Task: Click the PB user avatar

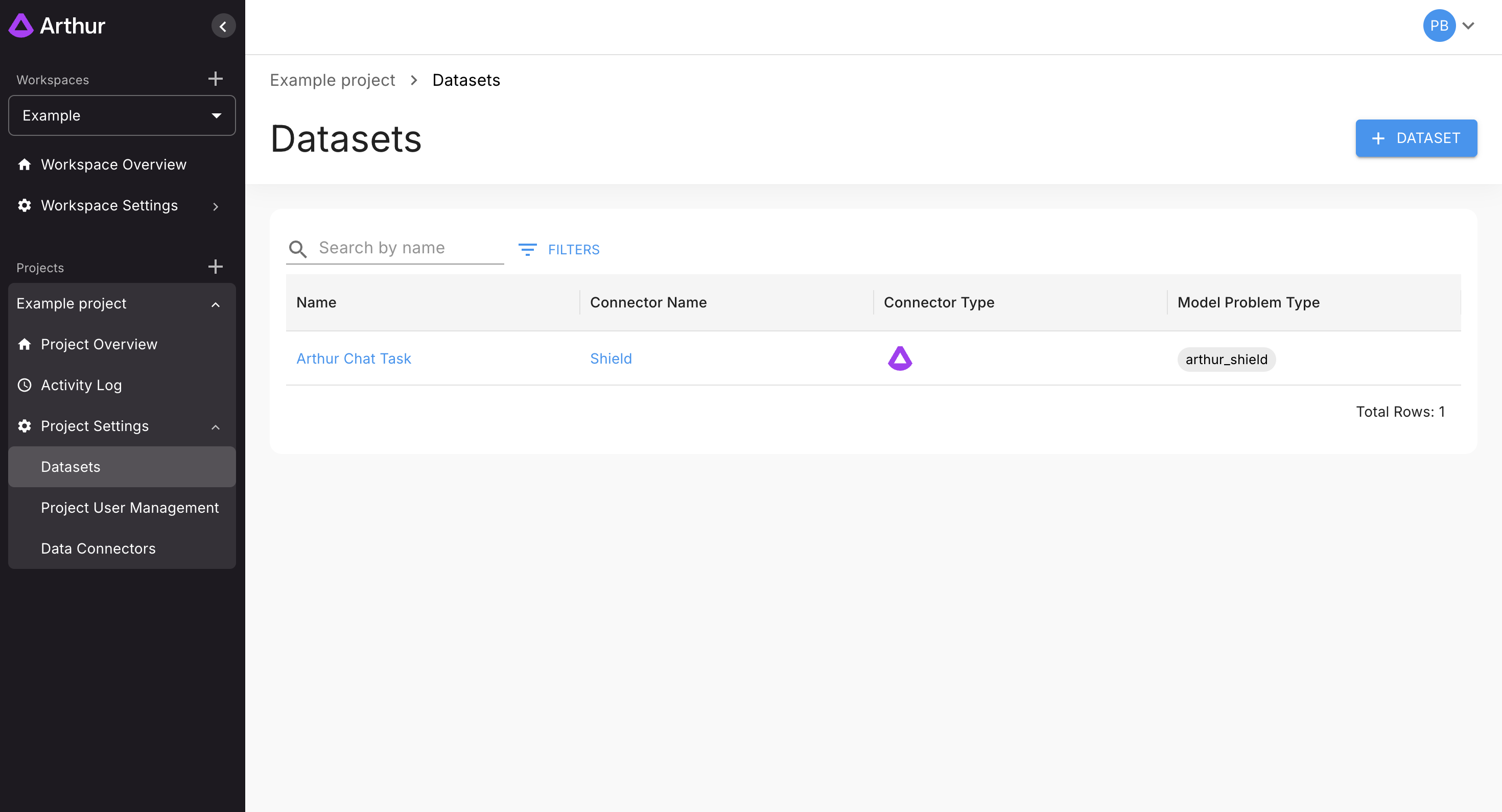Action: point(1439,26)
